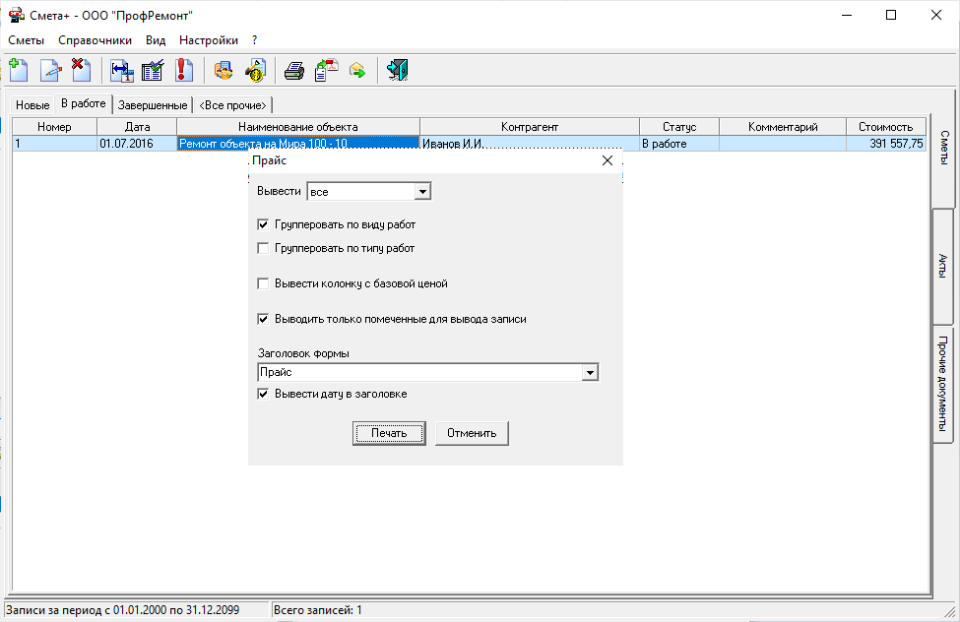
Task: Select the vertical Сметы side tab
Action: click(943, 148)
